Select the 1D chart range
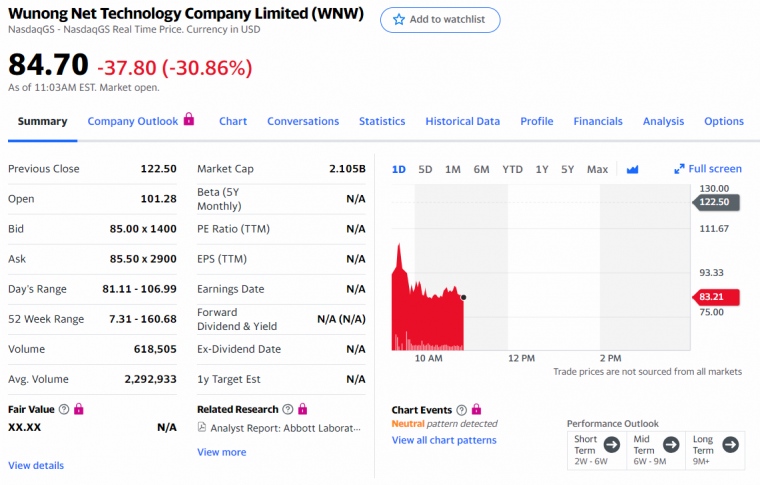This screenshot has height=485, width=760. [x=398, y=169]
